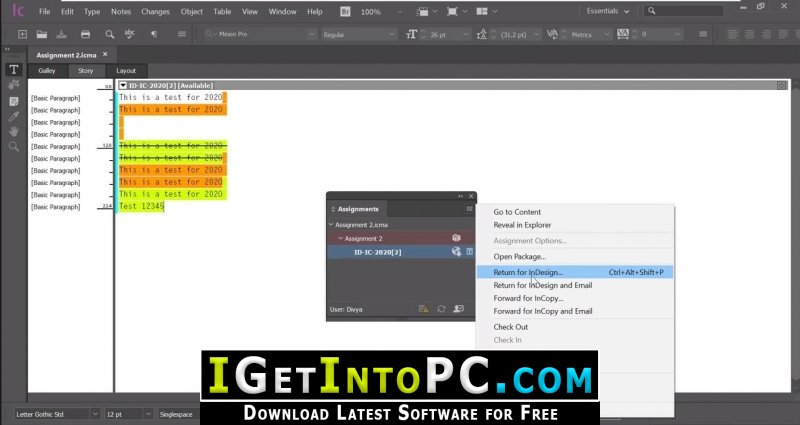This screenshot has width=800, height=425.
Task: Choose Return for InDesign and Email
Action: [574, 285]
